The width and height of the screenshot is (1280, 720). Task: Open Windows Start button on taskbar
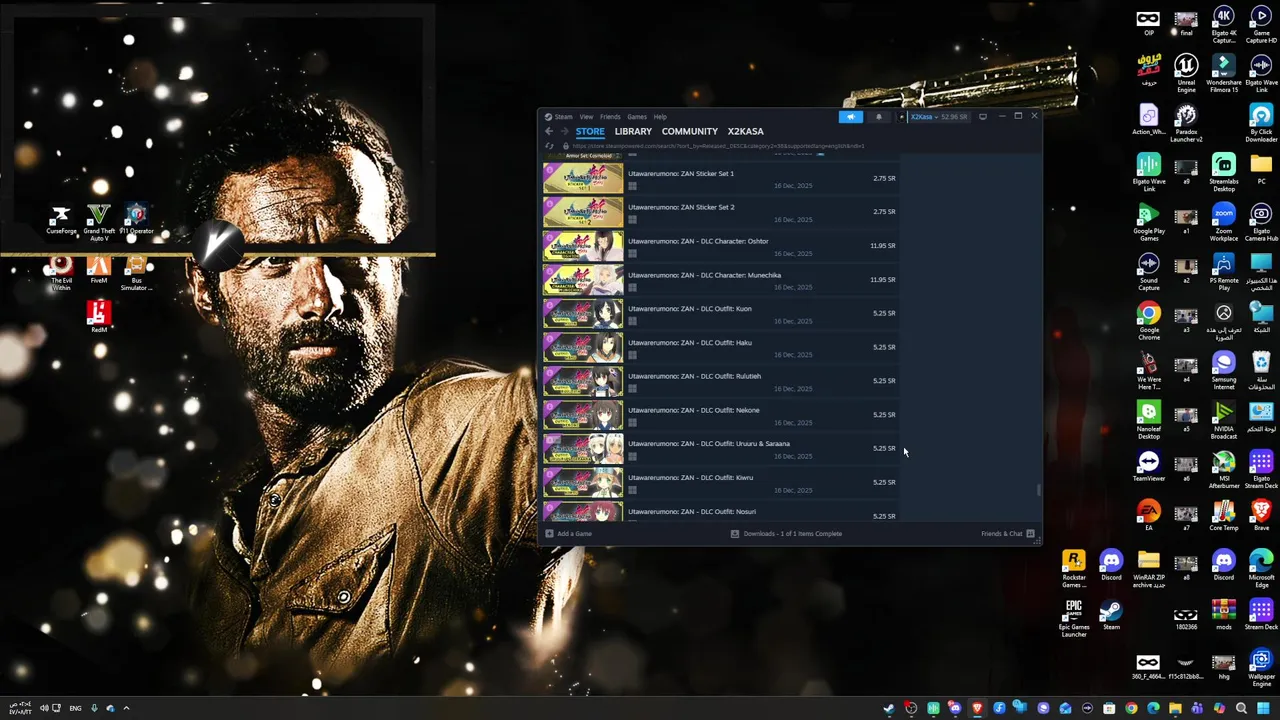(1263, 708)
